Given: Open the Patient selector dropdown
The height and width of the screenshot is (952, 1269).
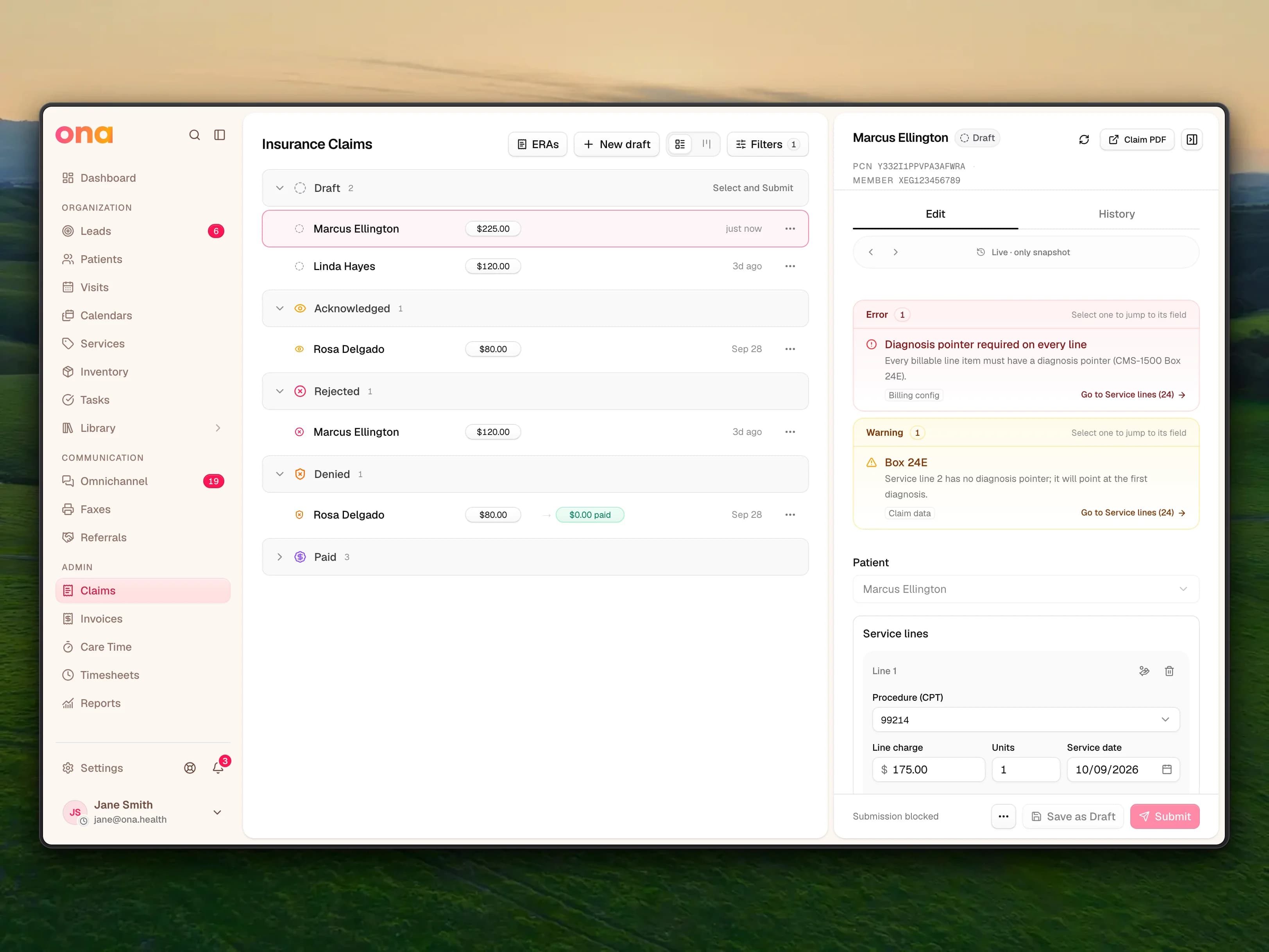Looking at the screenshot, I should (x=1026, y=589).
